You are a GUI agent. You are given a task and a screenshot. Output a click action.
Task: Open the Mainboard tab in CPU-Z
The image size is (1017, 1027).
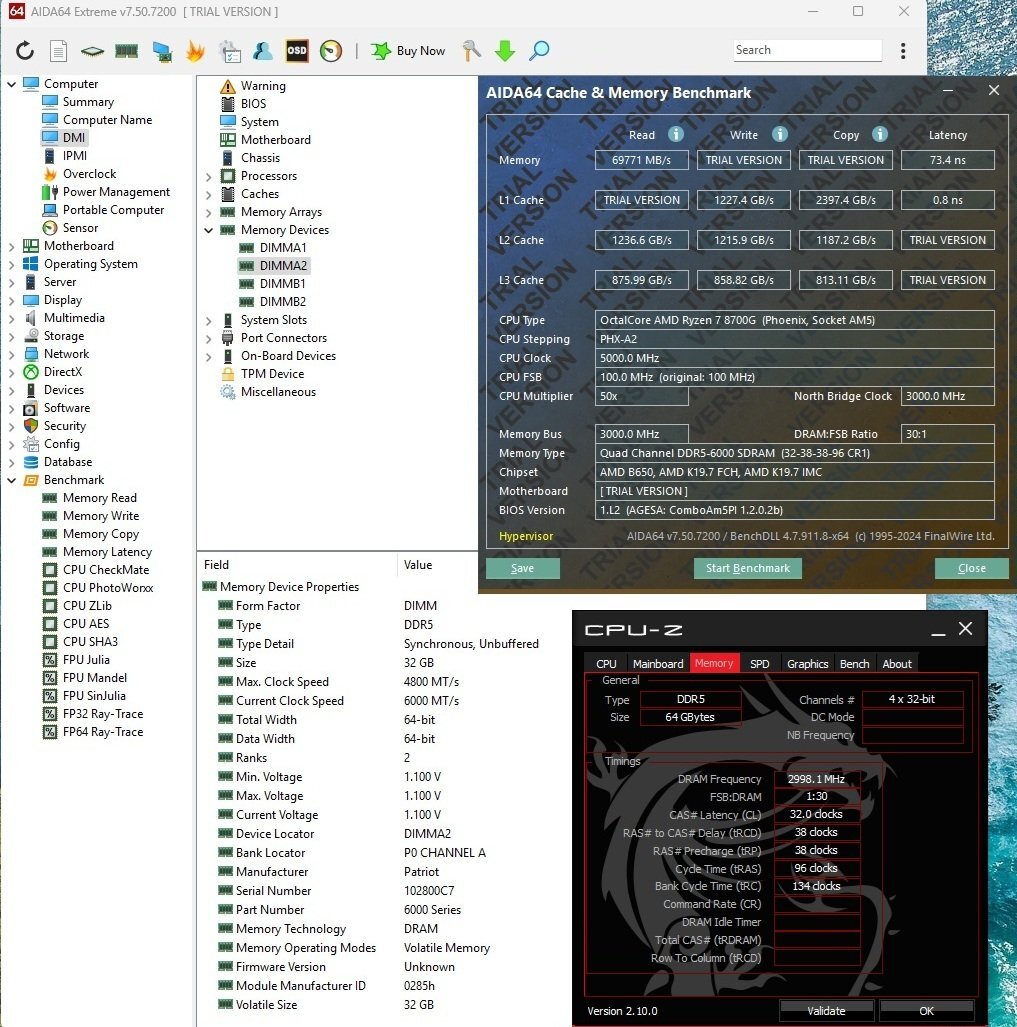[x=658, y=663]
